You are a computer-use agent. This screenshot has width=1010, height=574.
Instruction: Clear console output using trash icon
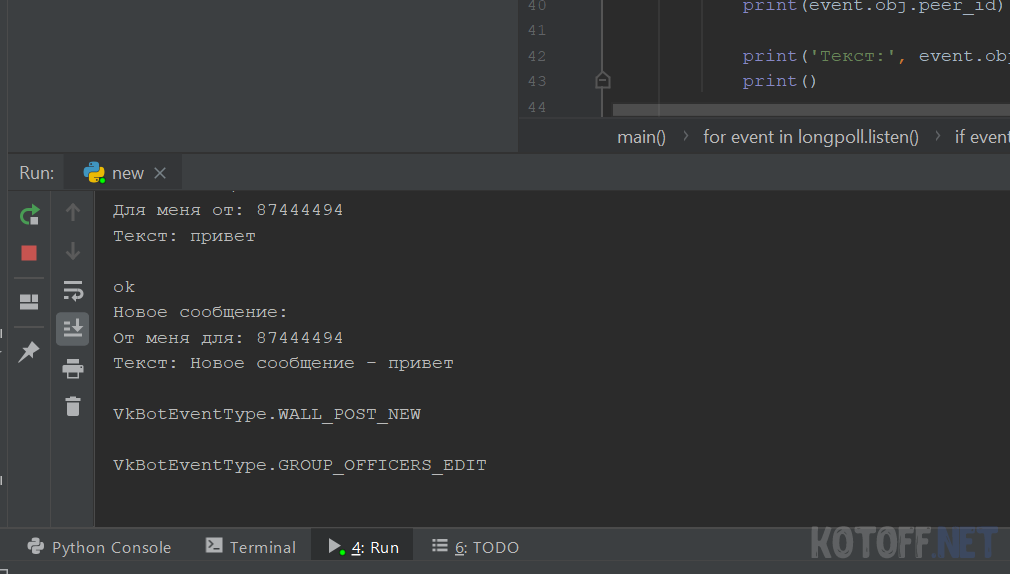(x=73, y=406)
